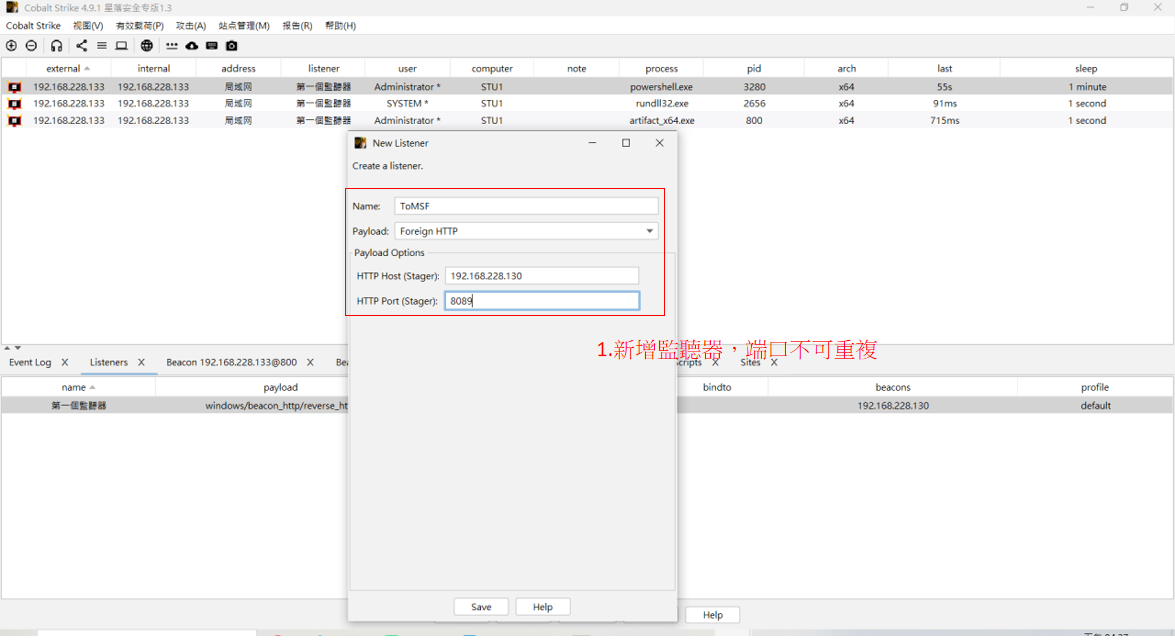Screen dimensions: 1175x642
Task: Click the HTTP Host (Stager) field
Action: (542, 276)
